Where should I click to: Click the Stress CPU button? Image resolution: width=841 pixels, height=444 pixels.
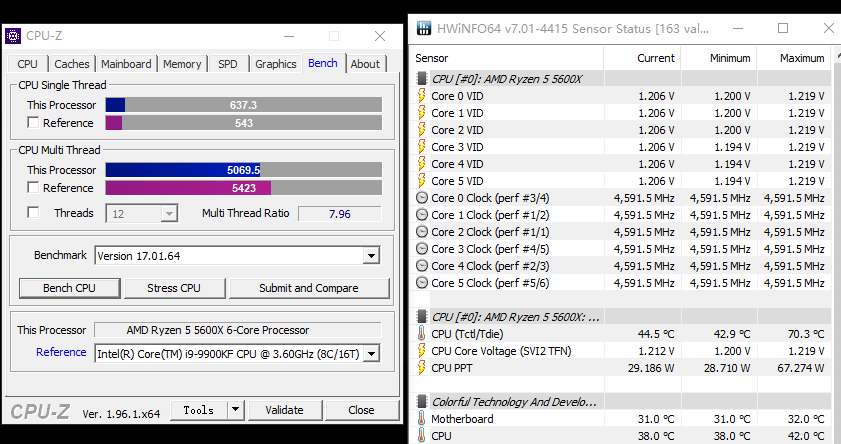tap(174, 288)
